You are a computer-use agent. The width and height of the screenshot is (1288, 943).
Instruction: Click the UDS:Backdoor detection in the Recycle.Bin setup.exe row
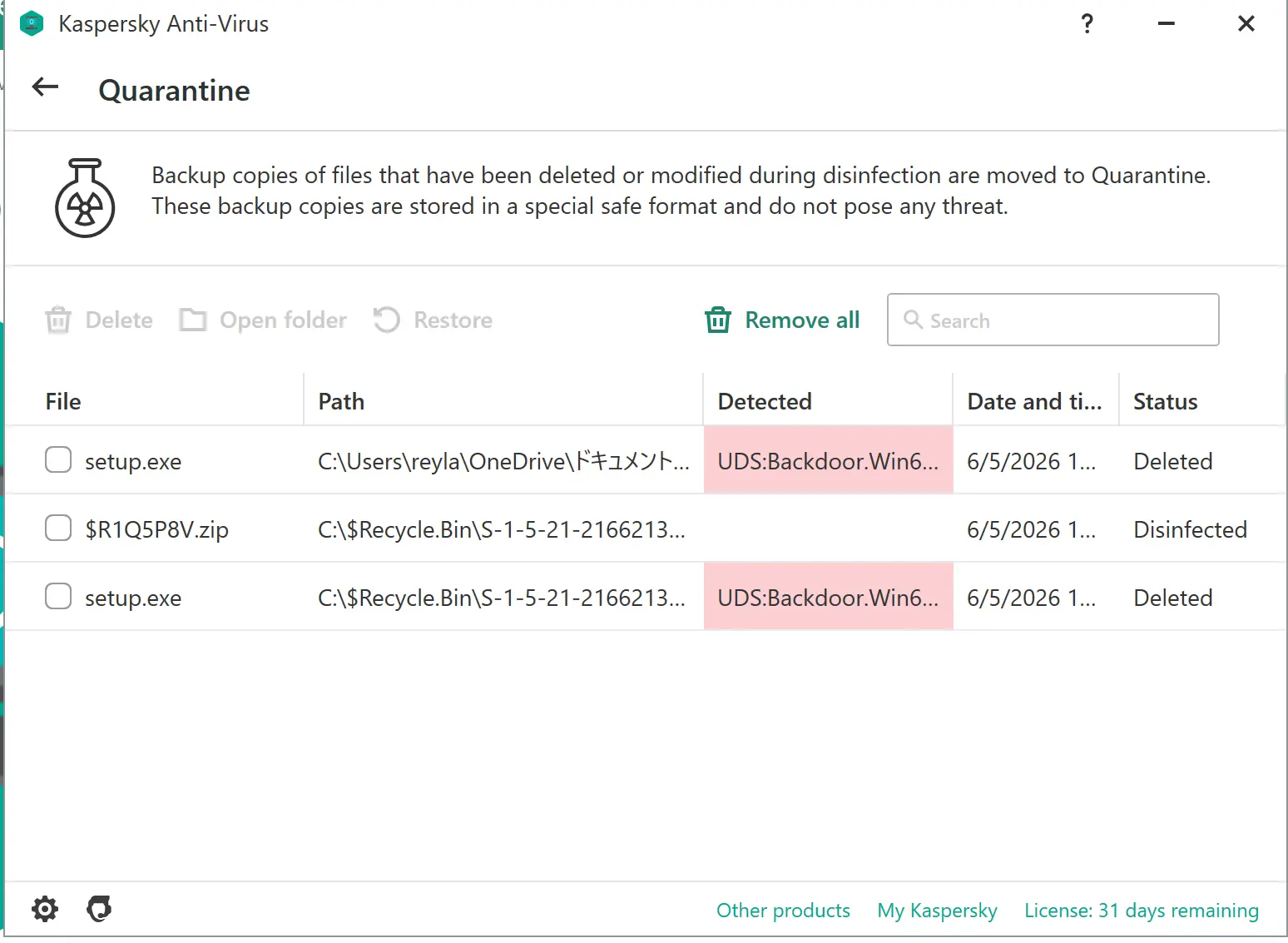click(x=828, y=598)
